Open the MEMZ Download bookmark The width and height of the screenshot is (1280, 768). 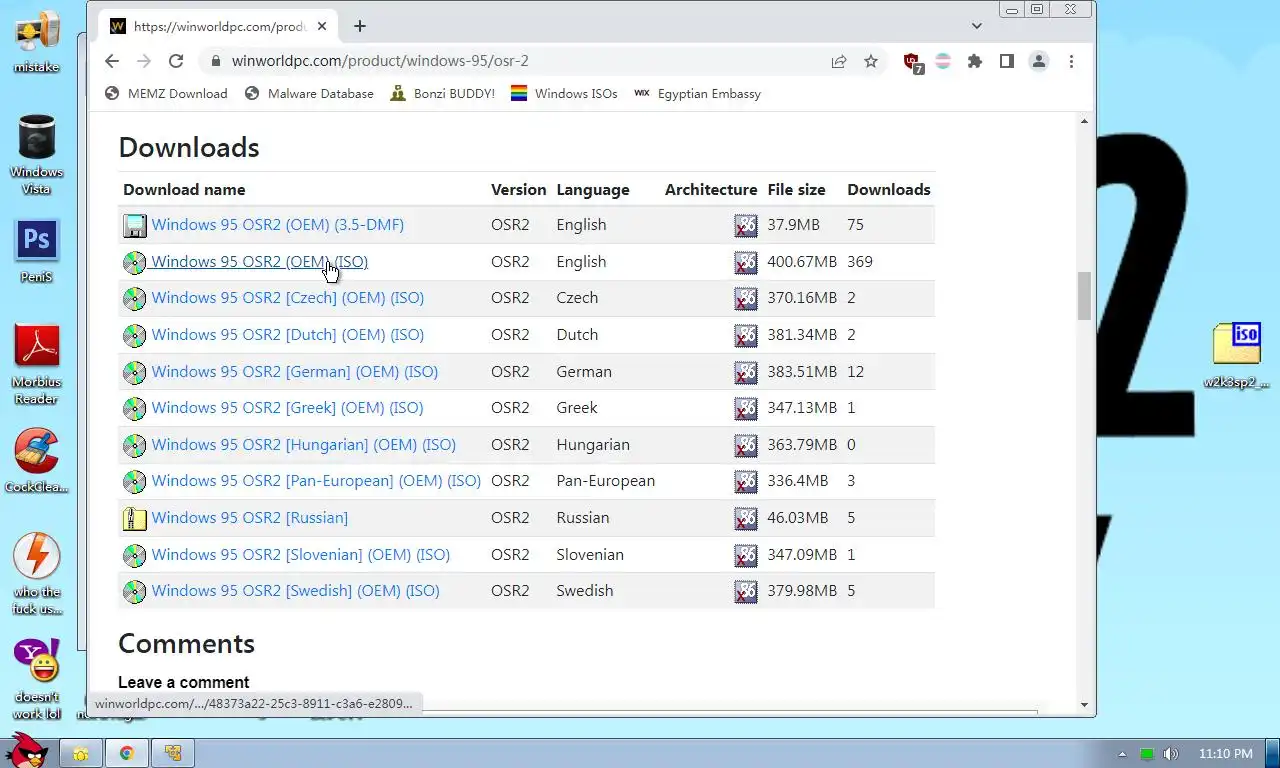coord(166,93)
